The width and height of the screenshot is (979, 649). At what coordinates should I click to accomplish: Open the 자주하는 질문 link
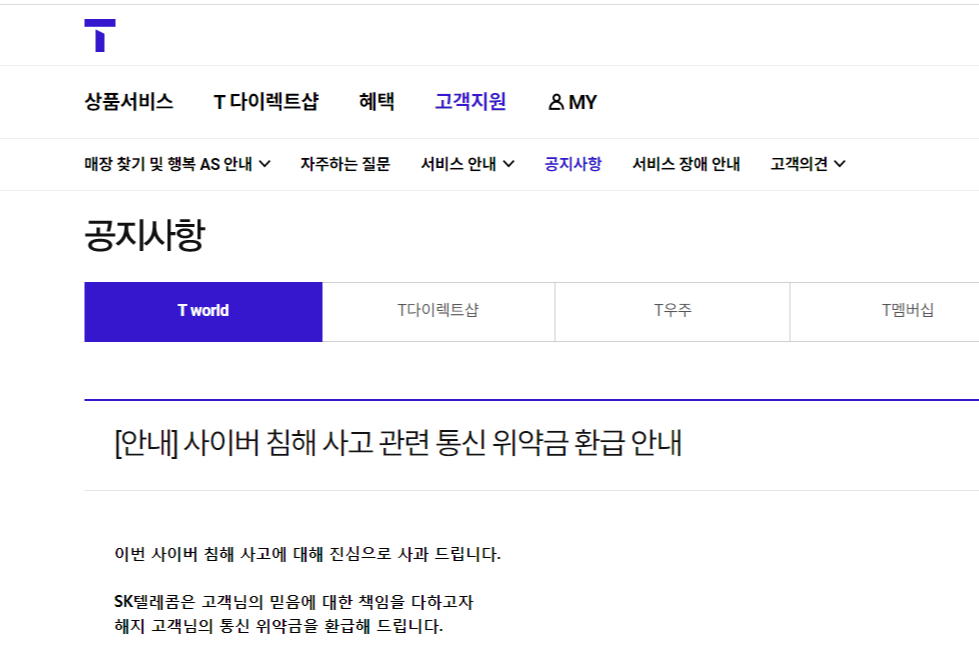click(x=345, y=164)
